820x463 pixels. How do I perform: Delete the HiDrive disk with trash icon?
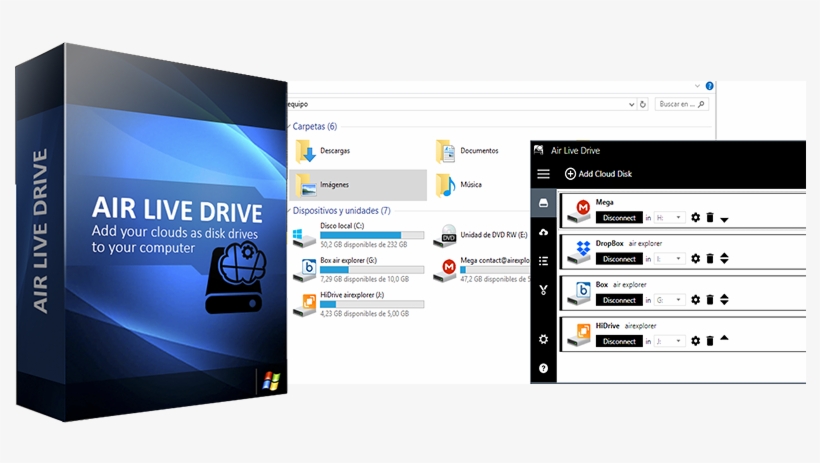[710, 341]
